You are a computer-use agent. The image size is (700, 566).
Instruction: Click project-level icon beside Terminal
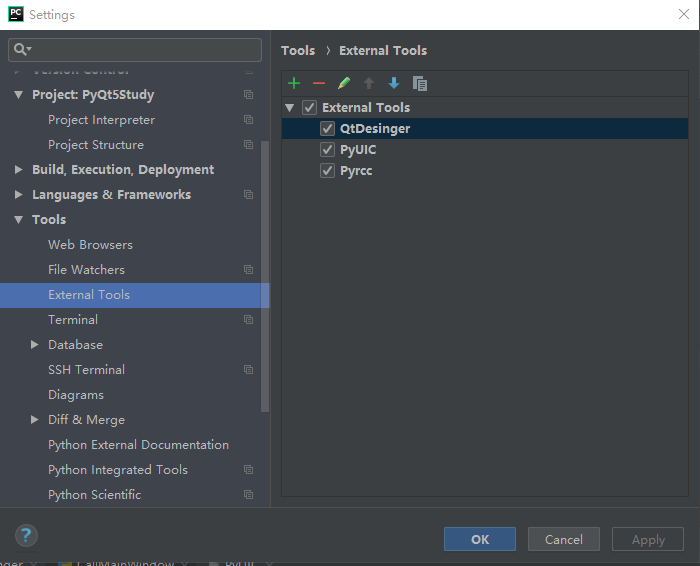(x=249, y=320)
